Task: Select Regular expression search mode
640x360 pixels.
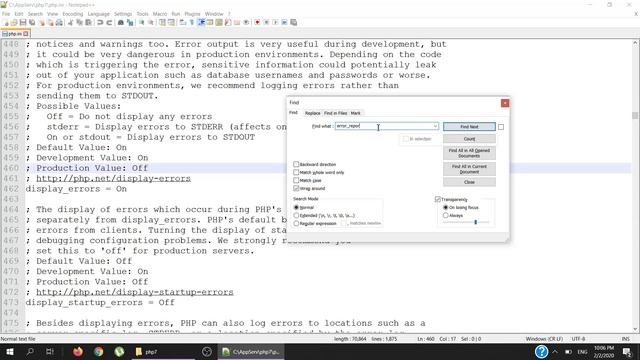Action: 296,223
